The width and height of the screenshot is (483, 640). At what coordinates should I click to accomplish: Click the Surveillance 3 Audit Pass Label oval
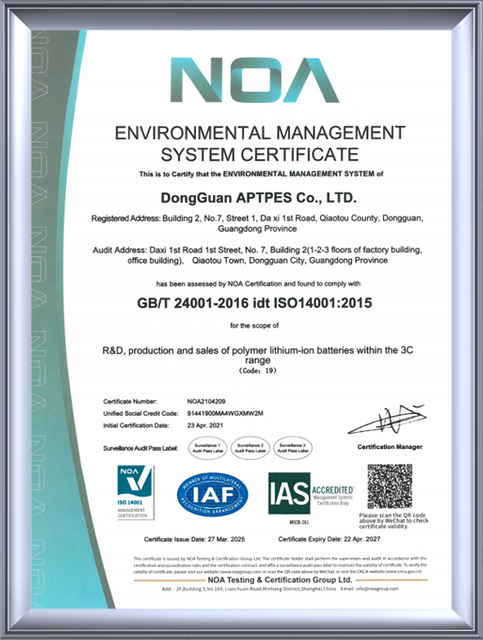(293, 448)
